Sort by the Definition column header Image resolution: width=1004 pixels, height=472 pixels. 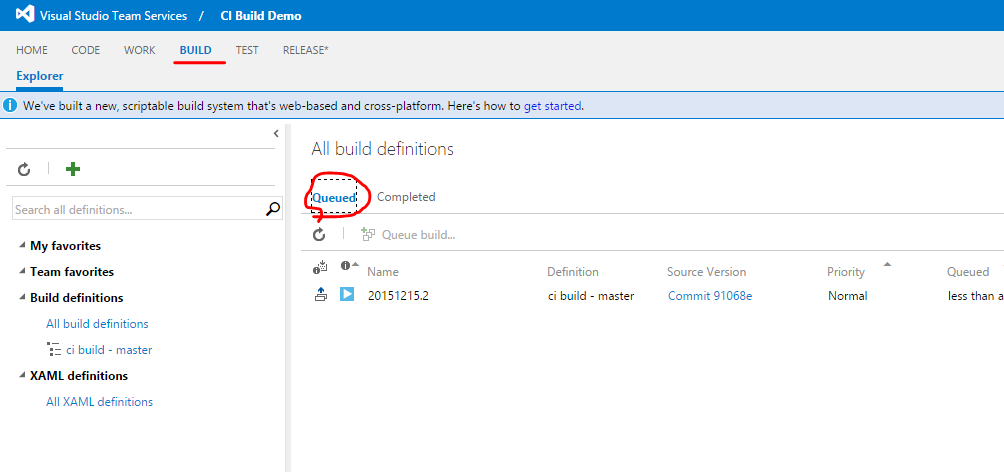tap(573, 272)
